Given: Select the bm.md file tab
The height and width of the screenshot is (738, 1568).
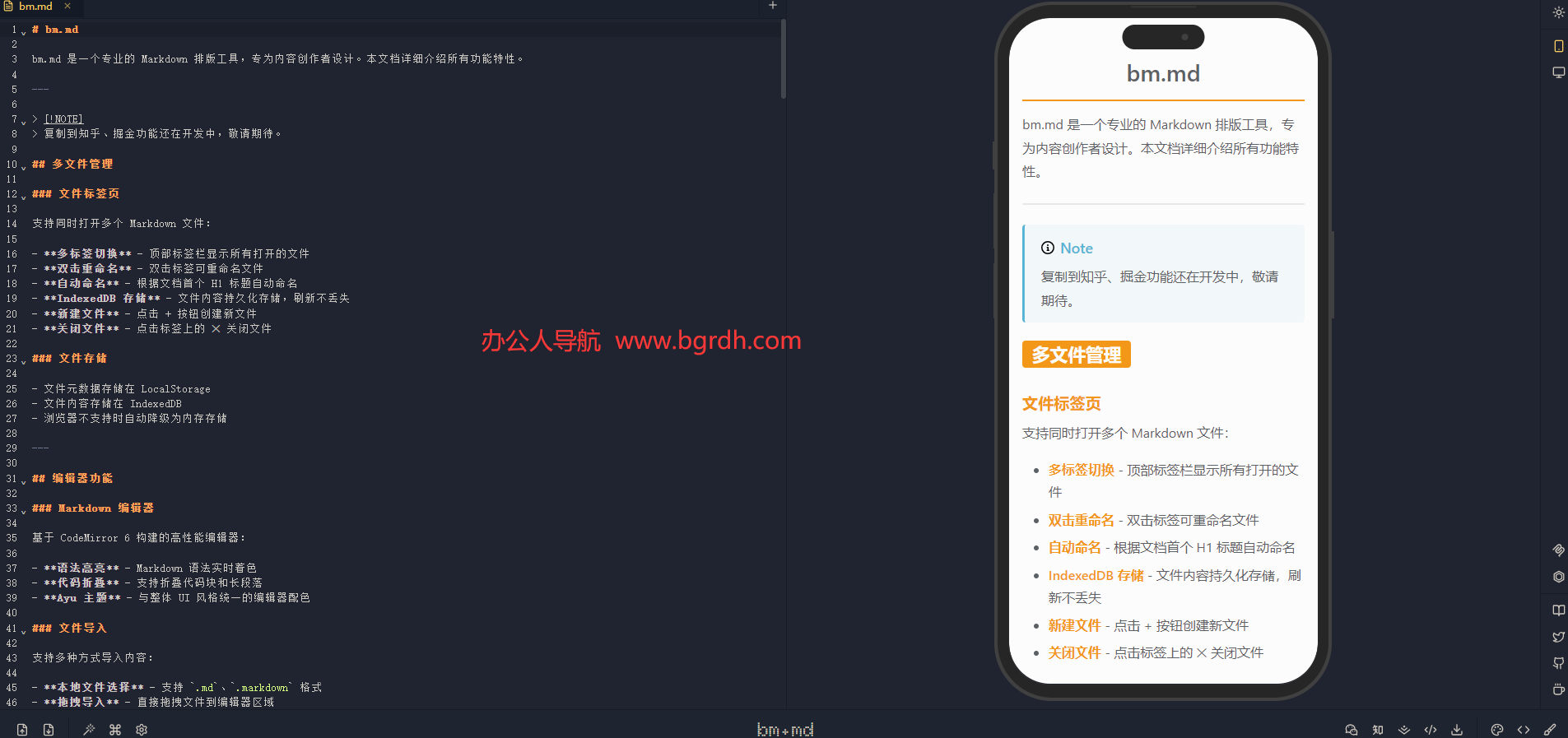Looking at the screenshot, I should (x=35, y=7).
